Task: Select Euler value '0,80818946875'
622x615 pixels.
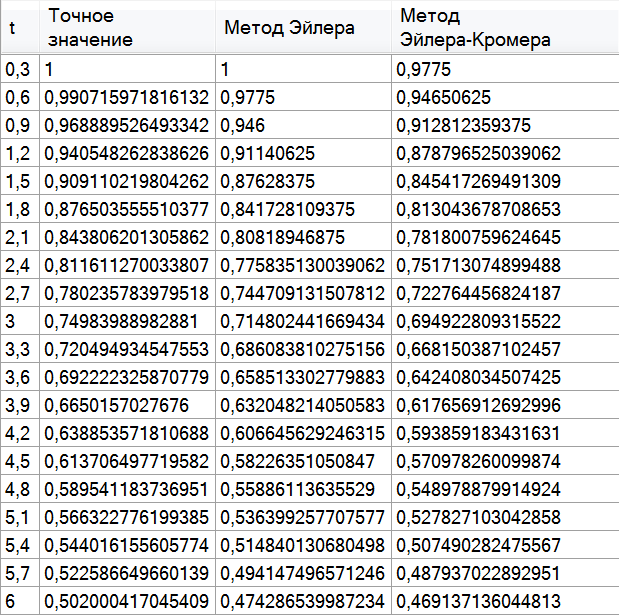Action: pyautogui.click(x=303, y=237)
